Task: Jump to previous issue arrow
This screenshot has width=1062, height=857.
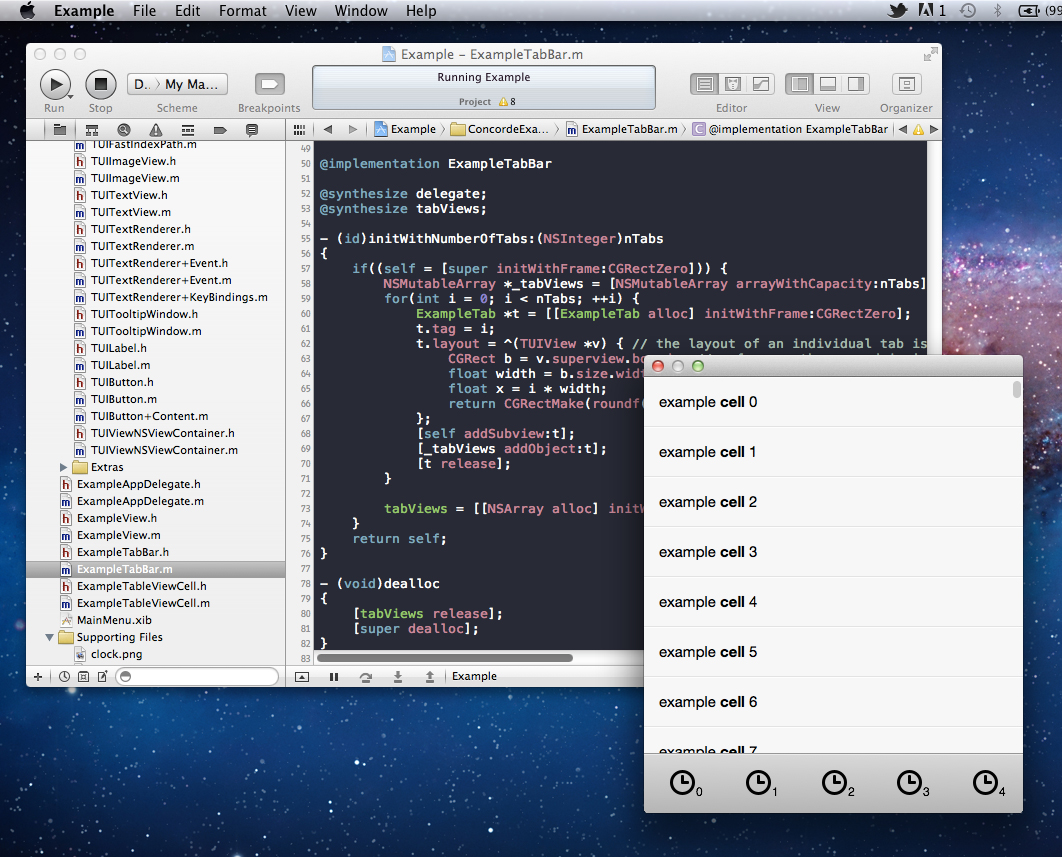Action: coord(903,129)
